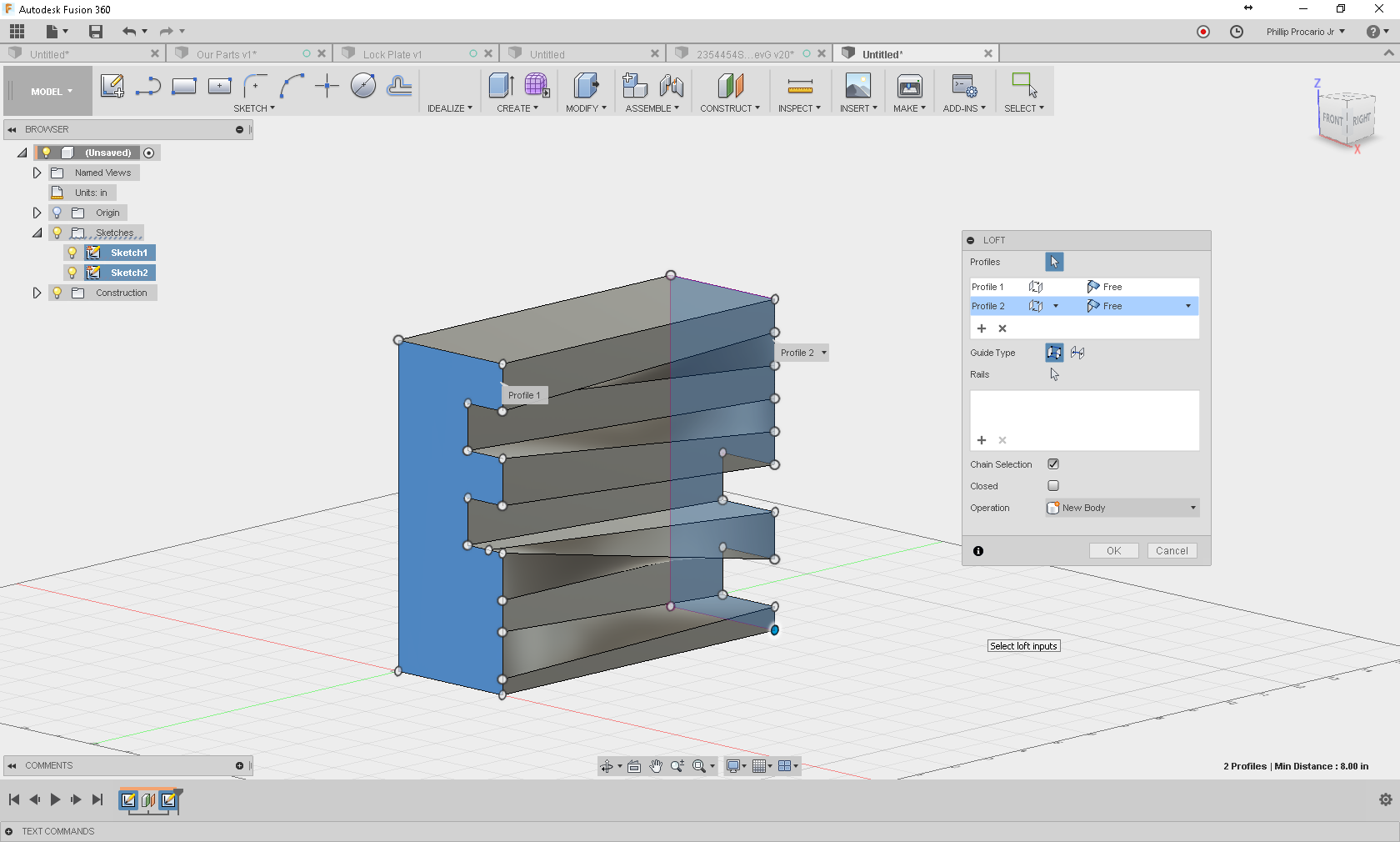Click the Create Extrude icon

(501, 86)
